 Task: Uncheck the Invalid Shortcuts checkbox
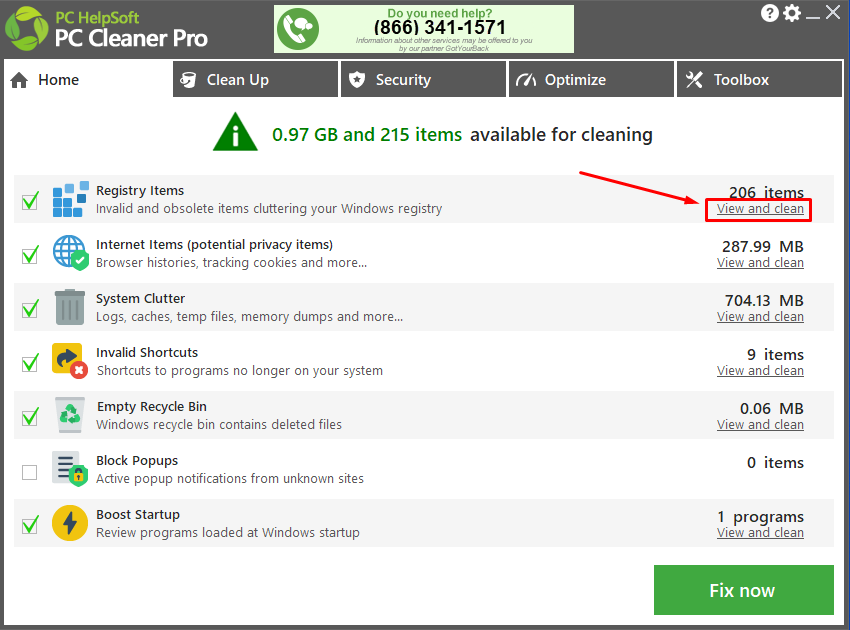tap(30, 363)
